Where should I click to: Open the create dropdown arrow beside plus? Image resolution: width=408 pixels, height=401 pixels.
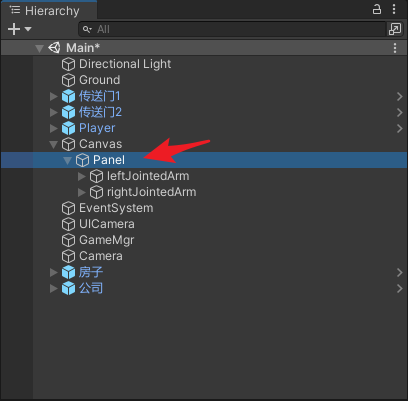tap(28, 29)
